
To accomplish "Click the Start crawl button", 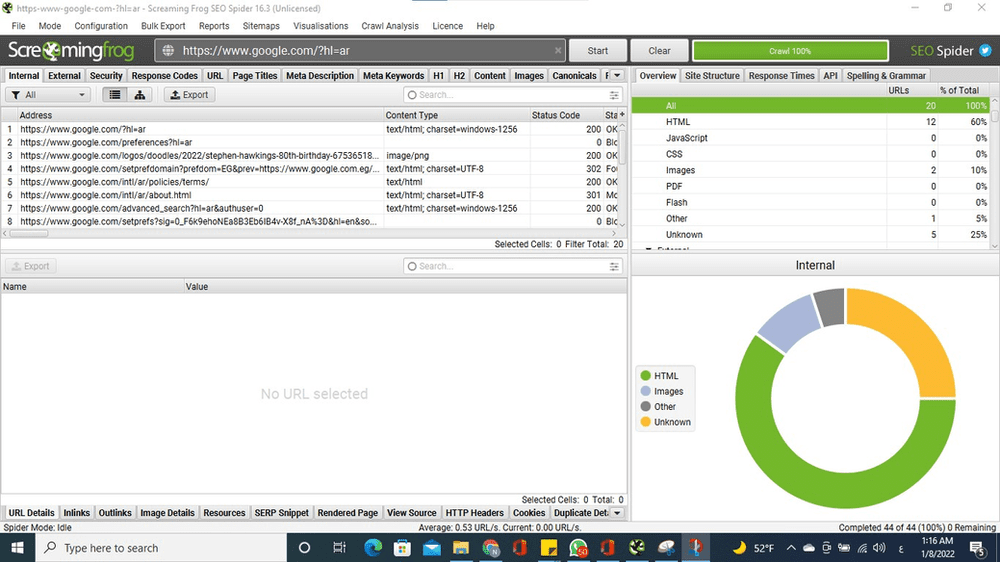I will tap(598, 50).
